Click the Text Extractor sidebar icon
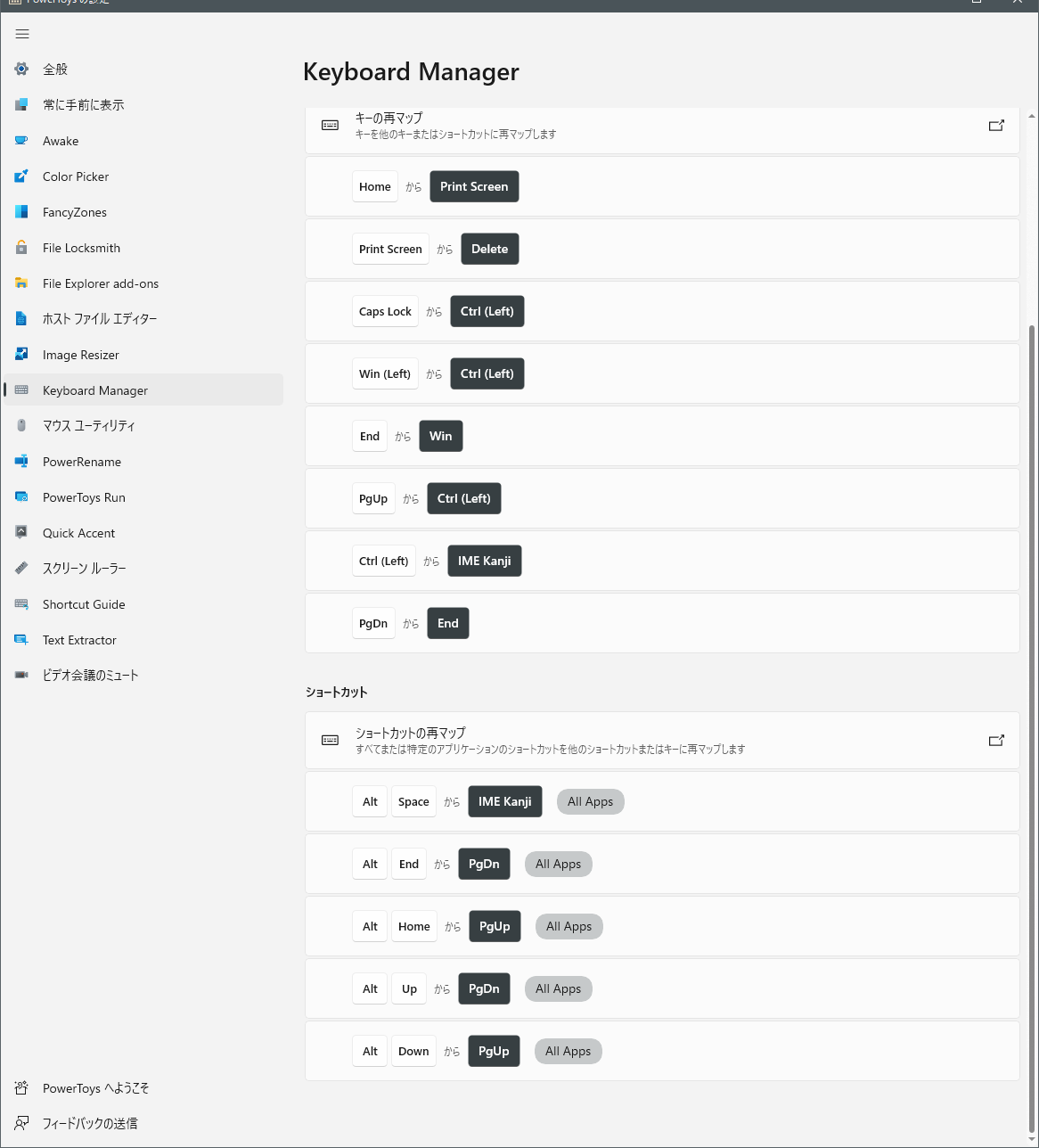The image size is (1039, 1148). coord(21,640)
